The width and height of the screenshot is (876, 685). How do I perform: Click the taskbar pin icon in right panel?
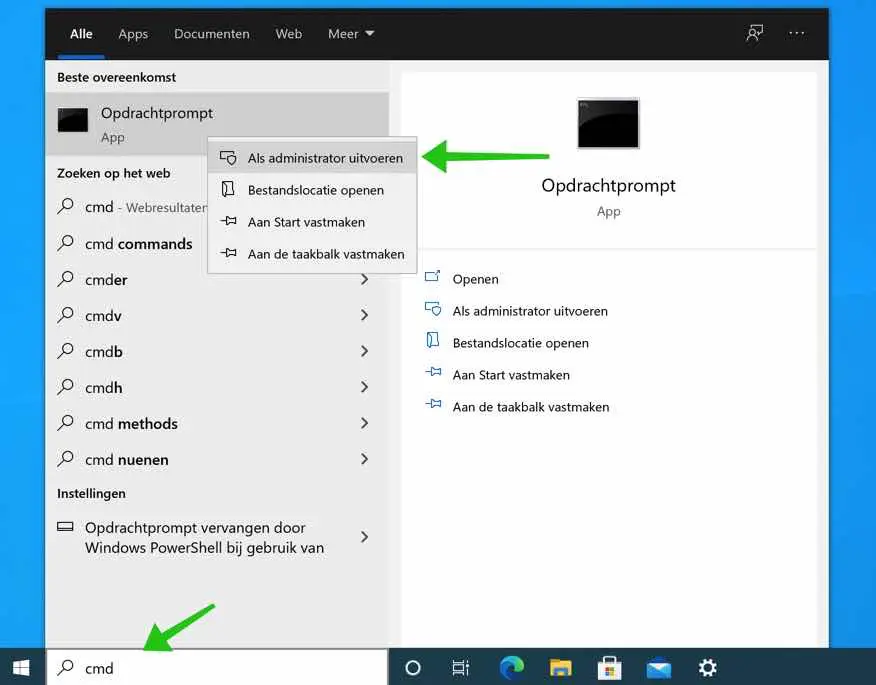click(433, 404)
